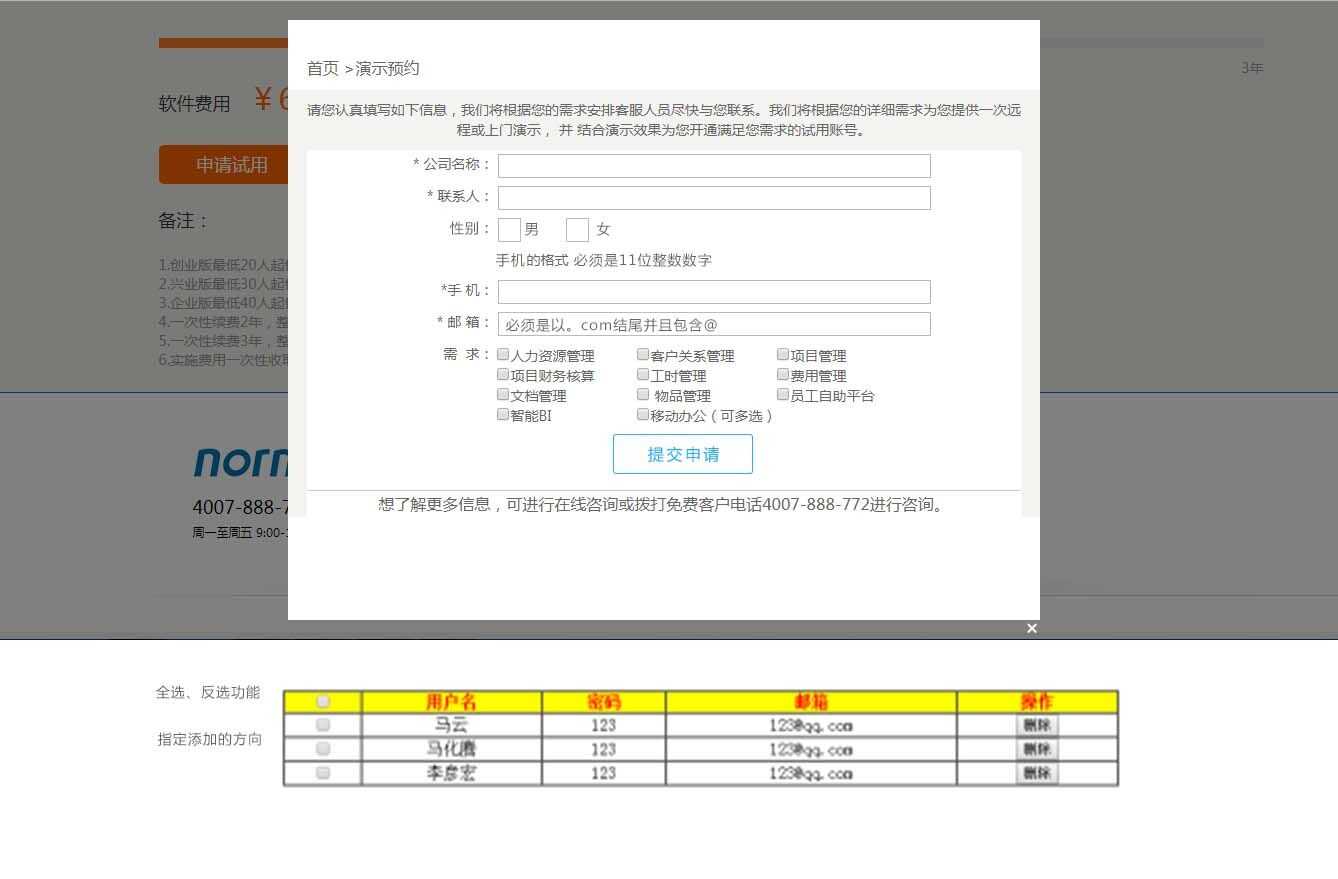The height and width of the screenshot is (879, 1338).
Task: Check the 项目财务核算 checkbox
Action: click(x=503, y=374)
